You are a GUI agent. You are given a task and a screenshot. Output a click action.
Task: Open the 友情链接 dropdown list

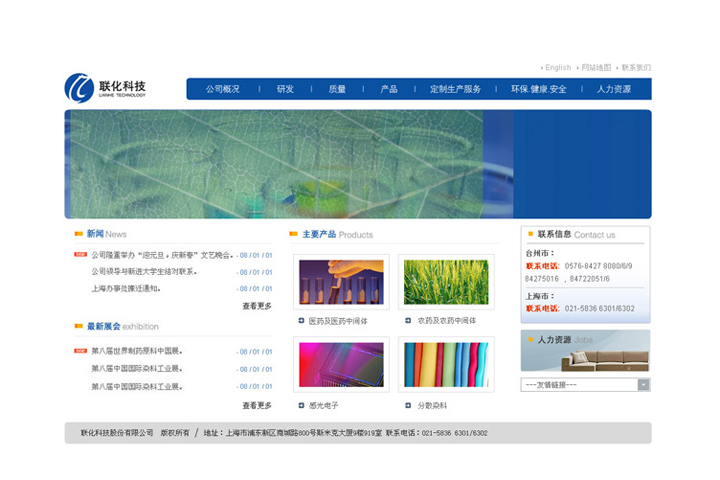tap(643, 385)
